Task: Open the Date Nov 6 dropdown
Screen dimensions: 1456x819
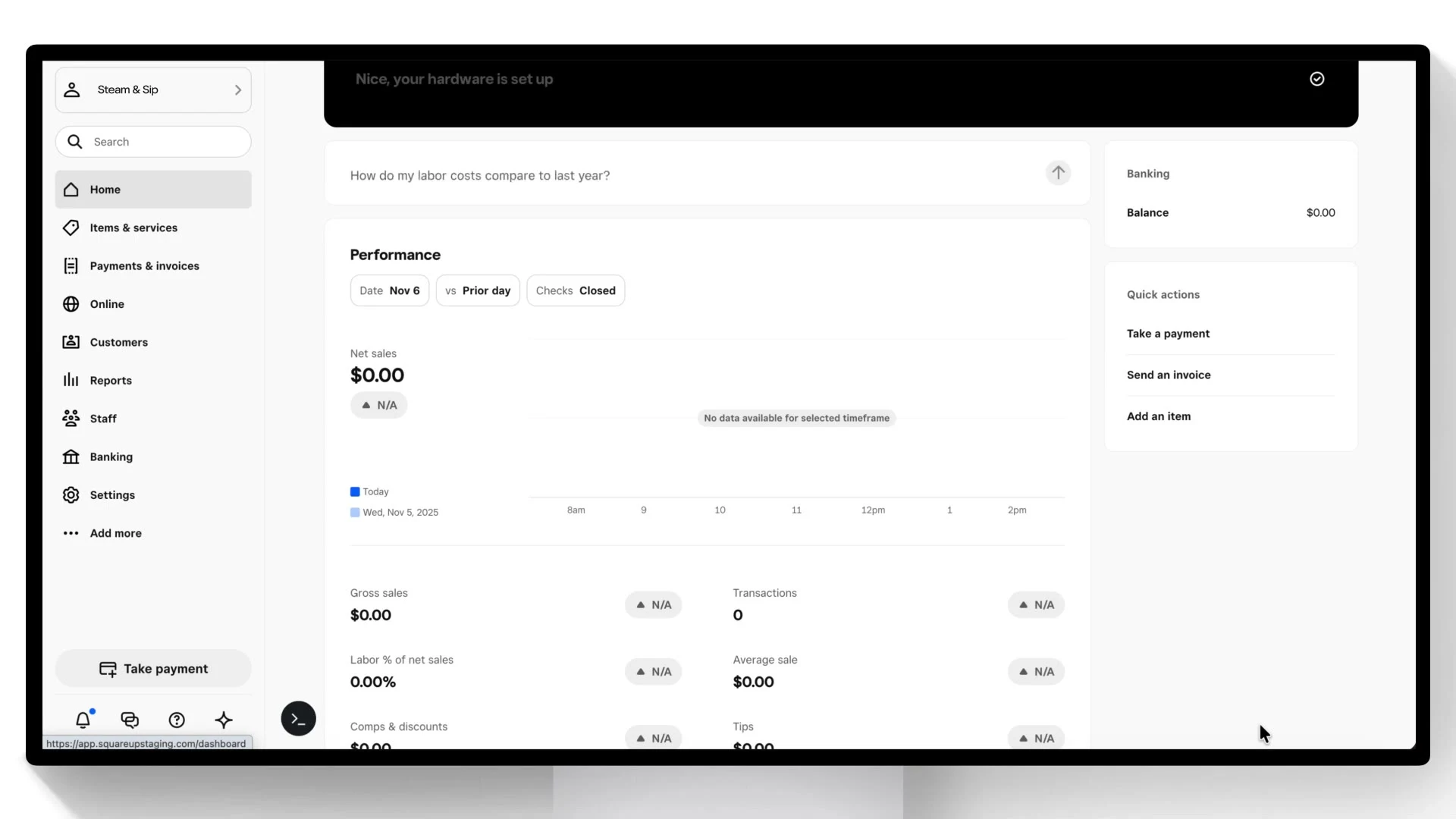Action: point(389,290)
